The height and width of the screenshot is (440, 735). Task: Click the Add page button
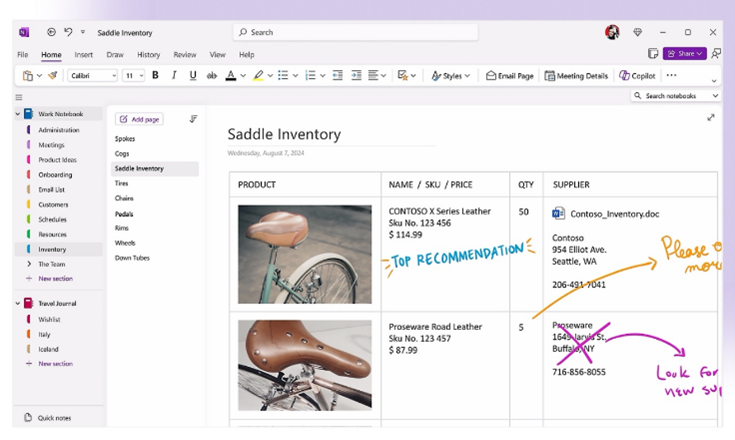pos(139,119)
